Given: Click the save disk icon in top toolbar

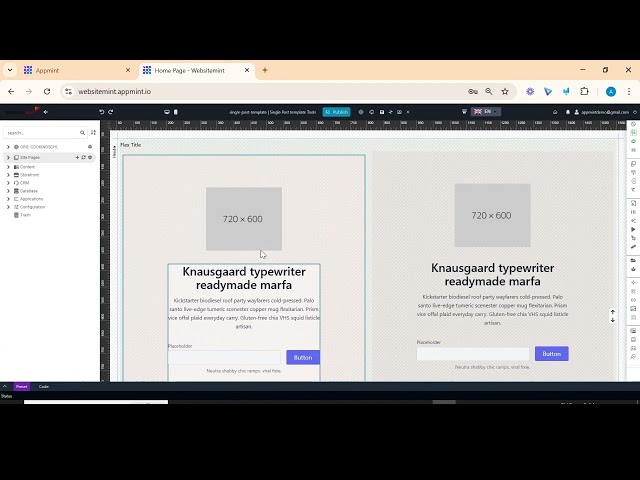Looking at the screenshot, I should click(x=382, y=112).
